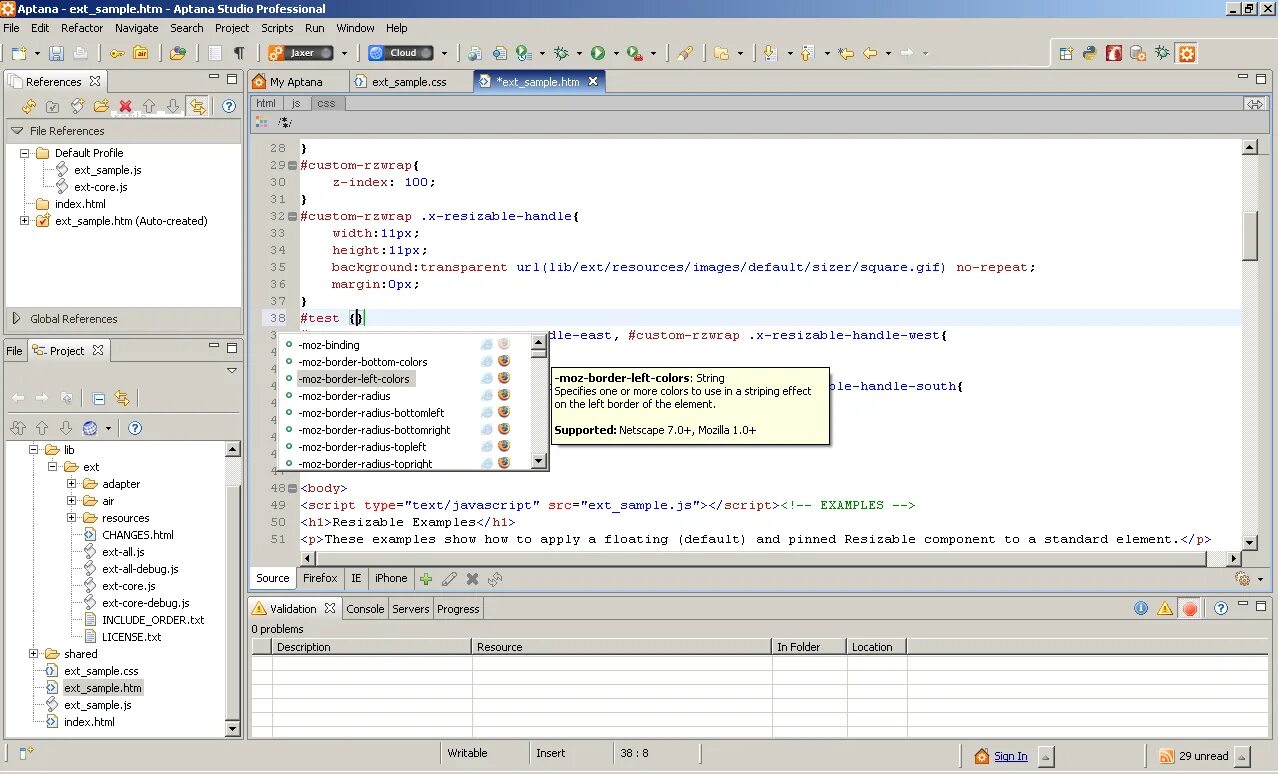The width and height of the screenshot is (1278, 774).
Task: Click the help icon in References panel
Action: (x=229, y=105)
